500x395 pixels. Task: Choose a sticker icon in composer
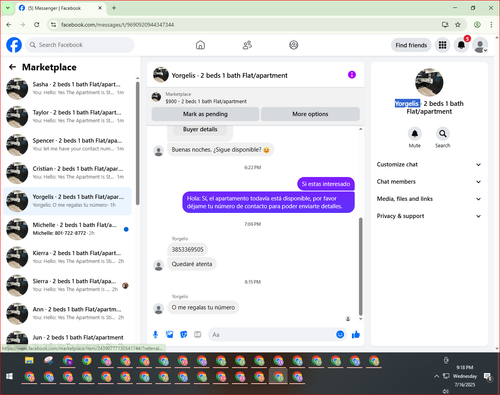click(184, 334)
